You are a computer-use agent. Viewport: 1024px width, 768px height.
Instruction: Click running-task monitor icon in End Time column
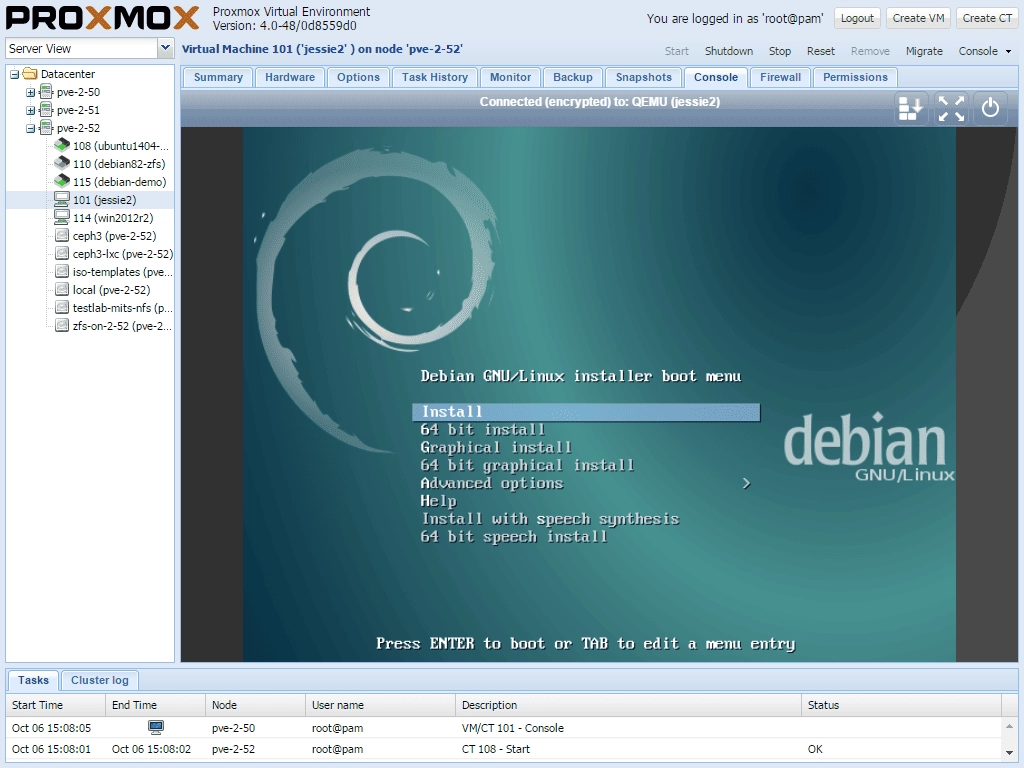coord(156,727)
